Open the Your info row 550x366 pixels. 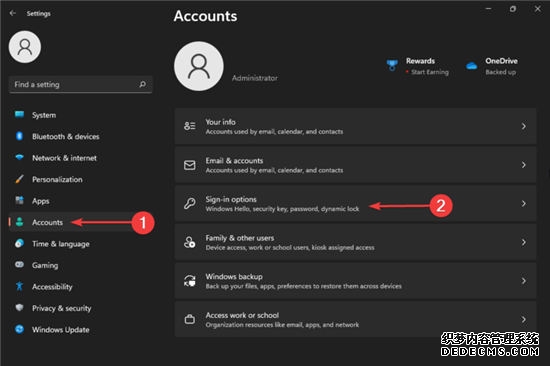(x=355, y=126)
